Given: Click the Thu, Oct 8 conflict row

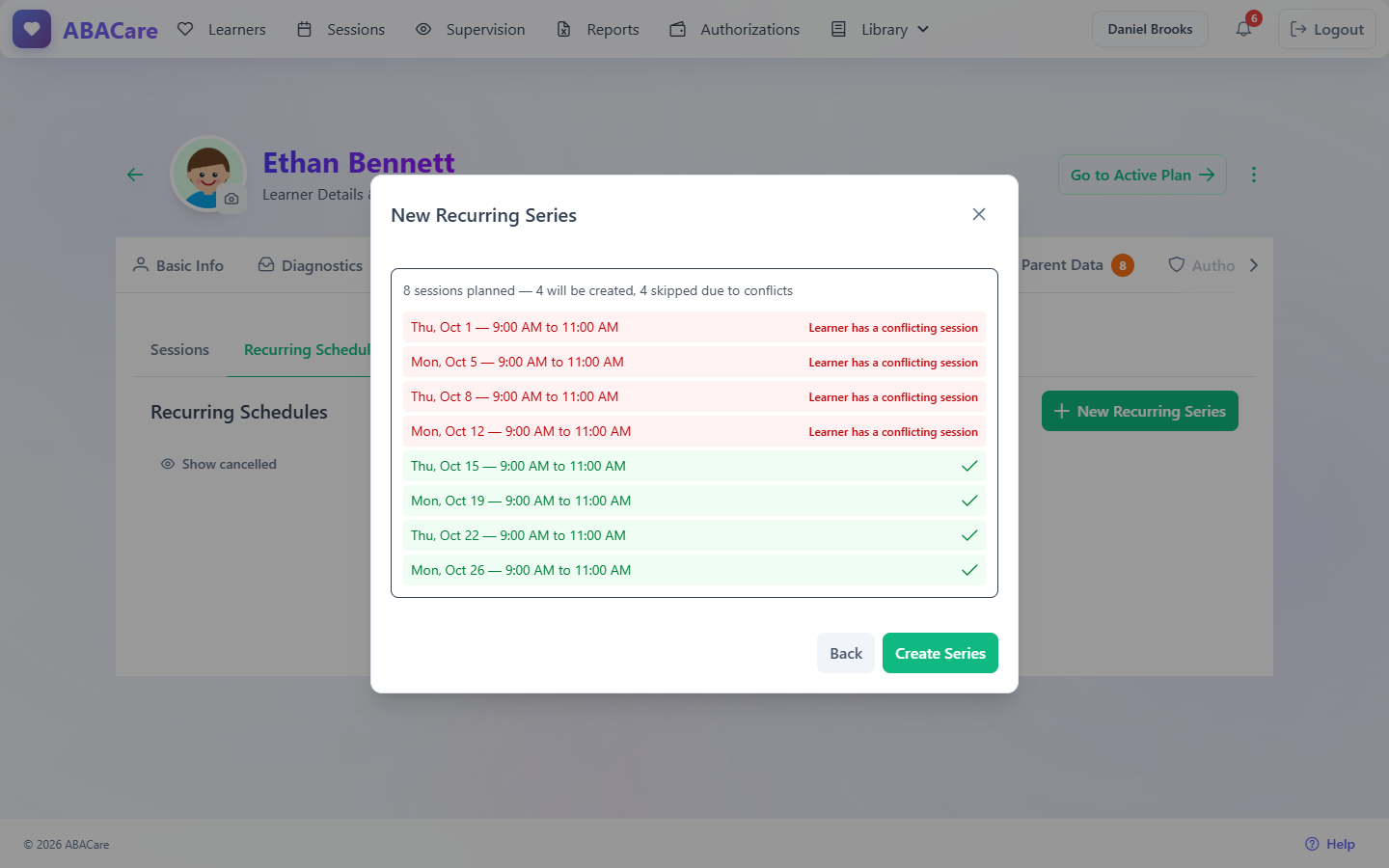Looking at the screenshot, I should coord(694,396).
